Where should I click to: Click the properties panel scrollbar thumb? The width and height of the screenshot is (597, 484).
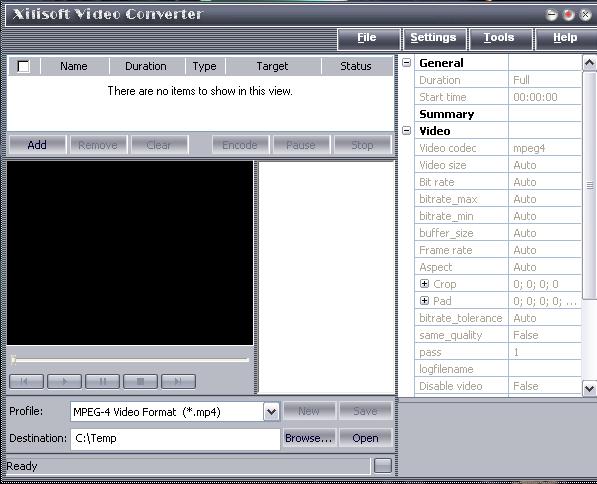click(x=590, y=185)
